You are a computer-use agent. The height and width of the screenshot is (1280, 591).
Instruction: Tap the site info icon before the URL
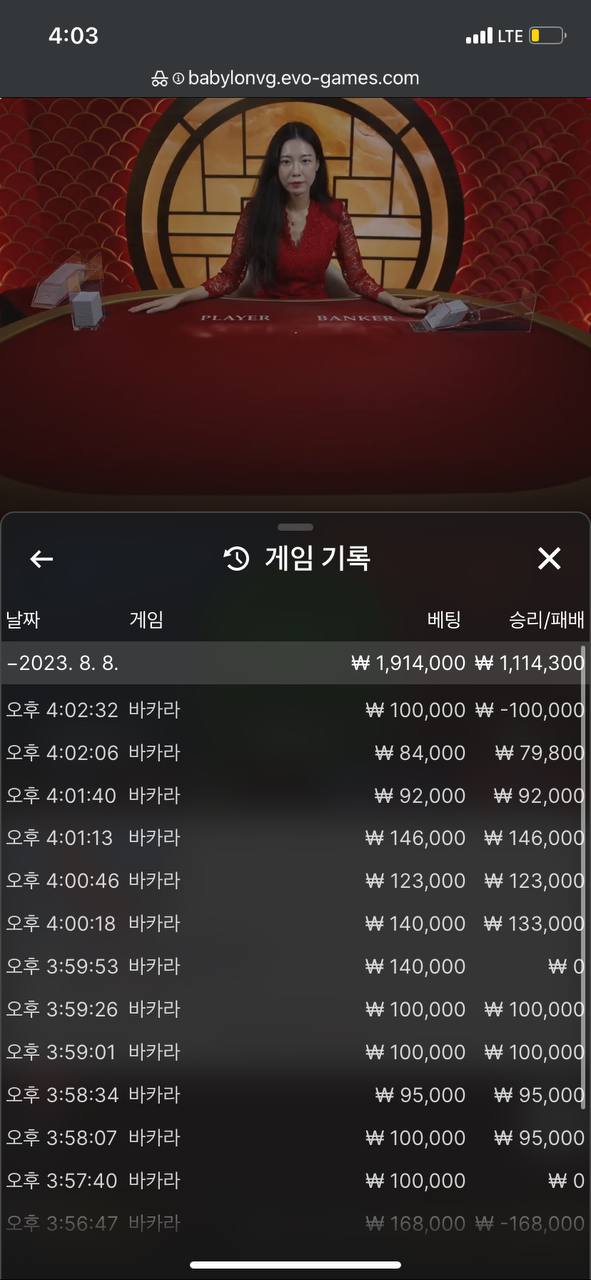pyautogui.click(x=178, y=78)
